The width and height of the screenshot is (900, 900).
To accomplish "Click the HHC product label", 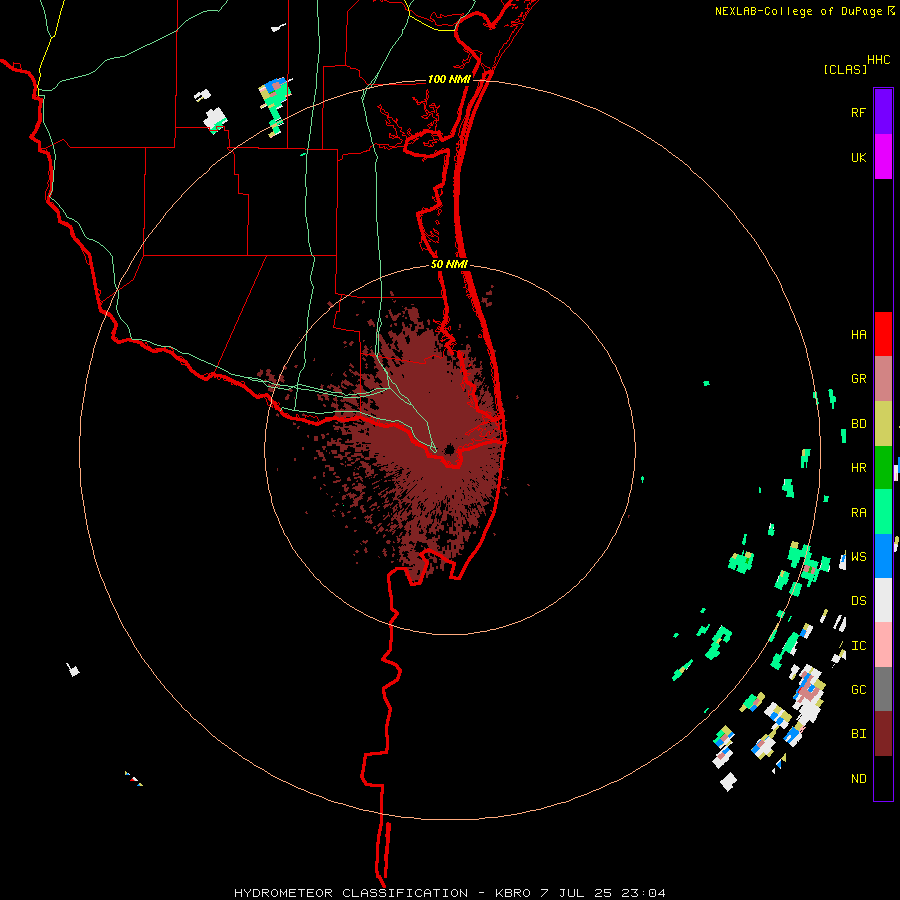I will (x=879, y=60).
